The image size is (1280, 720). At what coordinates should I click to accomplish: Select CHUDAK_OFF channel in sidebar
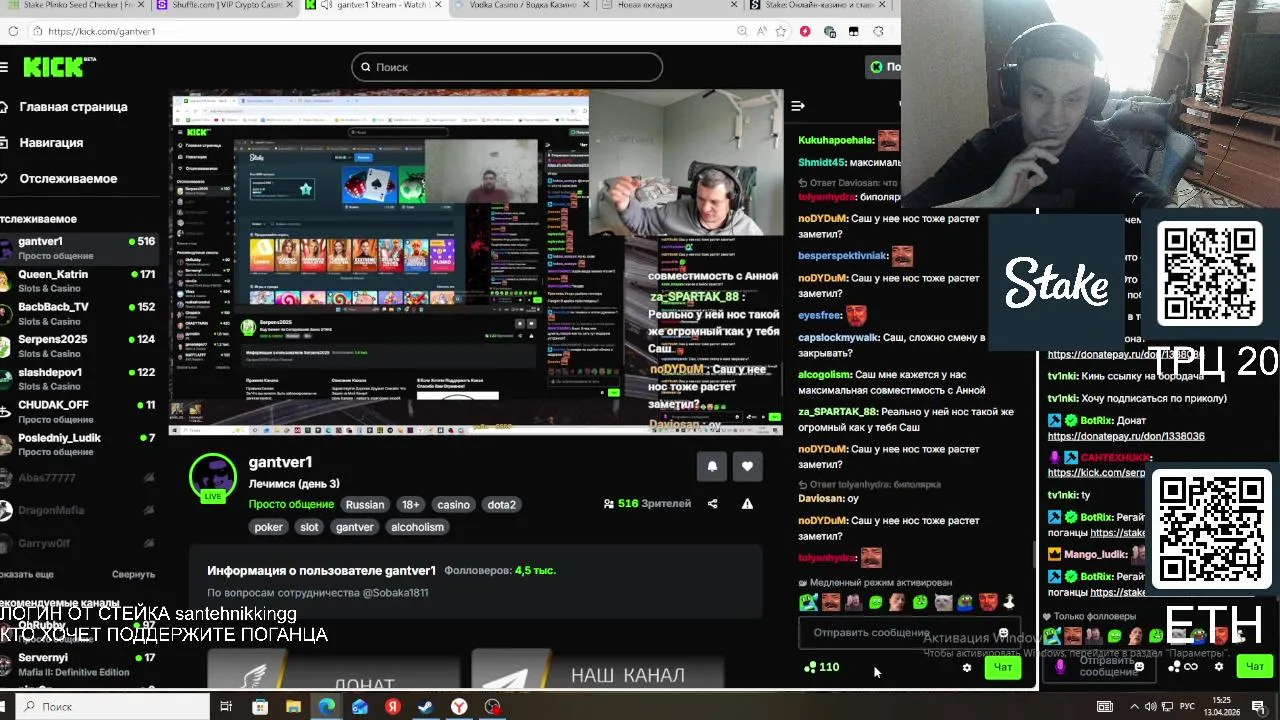(78, 412)
